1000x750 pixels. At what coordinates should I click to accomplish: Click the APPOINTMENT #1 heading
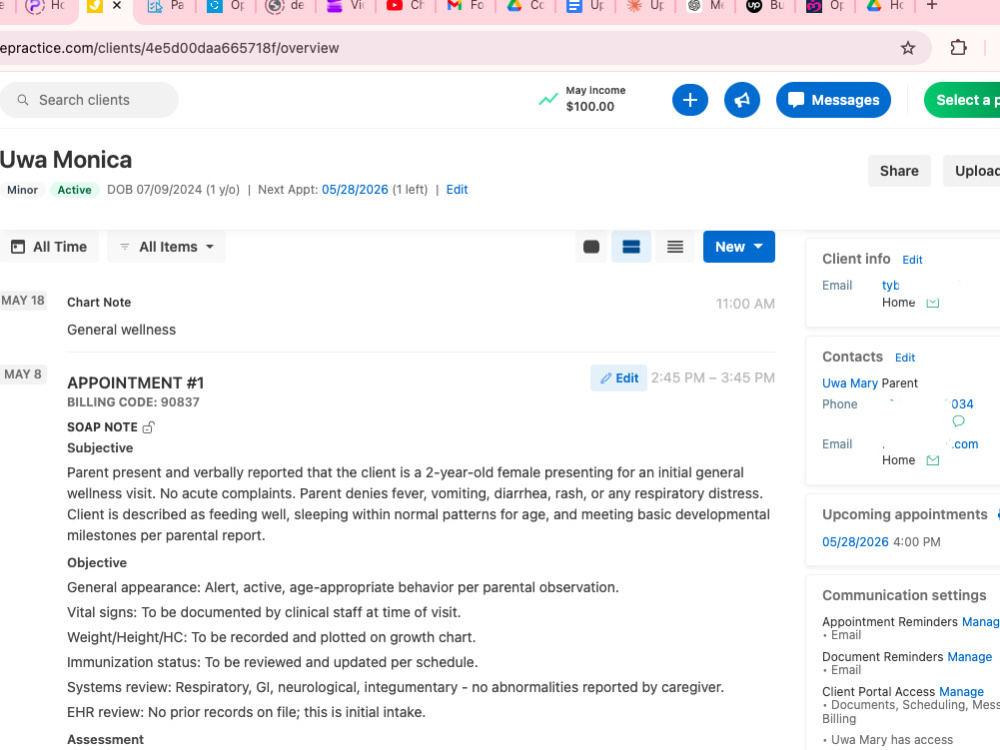[x=135, y=383]
